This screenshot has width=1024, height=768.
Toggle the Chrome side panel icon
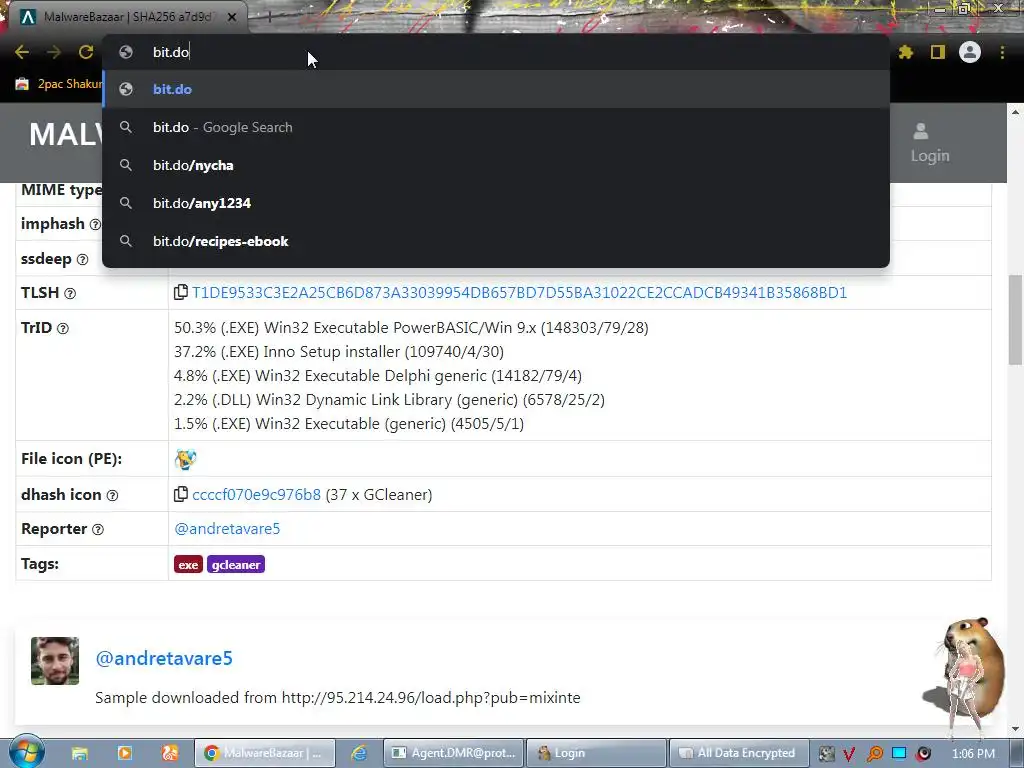(938, 52)
